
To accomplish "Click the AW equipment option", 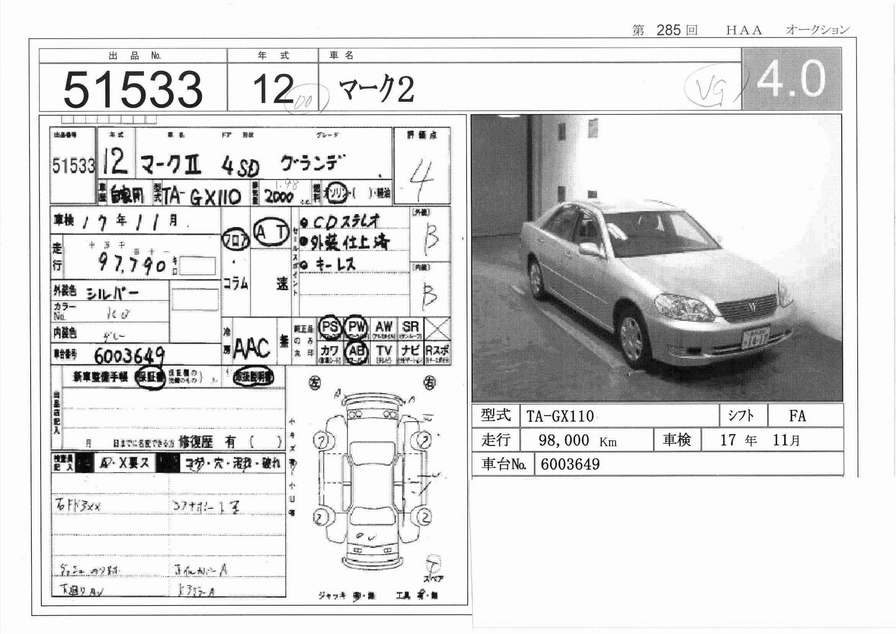I will 383,329.
